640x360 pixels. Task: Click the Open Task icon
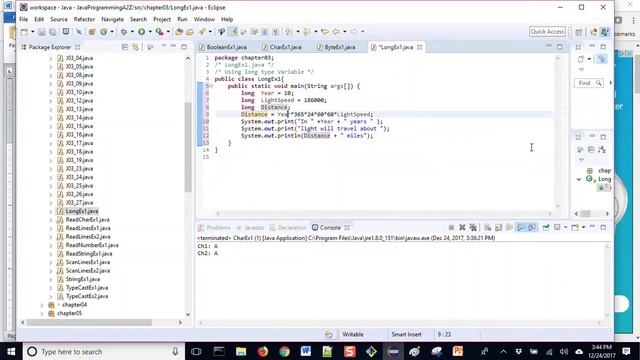(190, 32)
